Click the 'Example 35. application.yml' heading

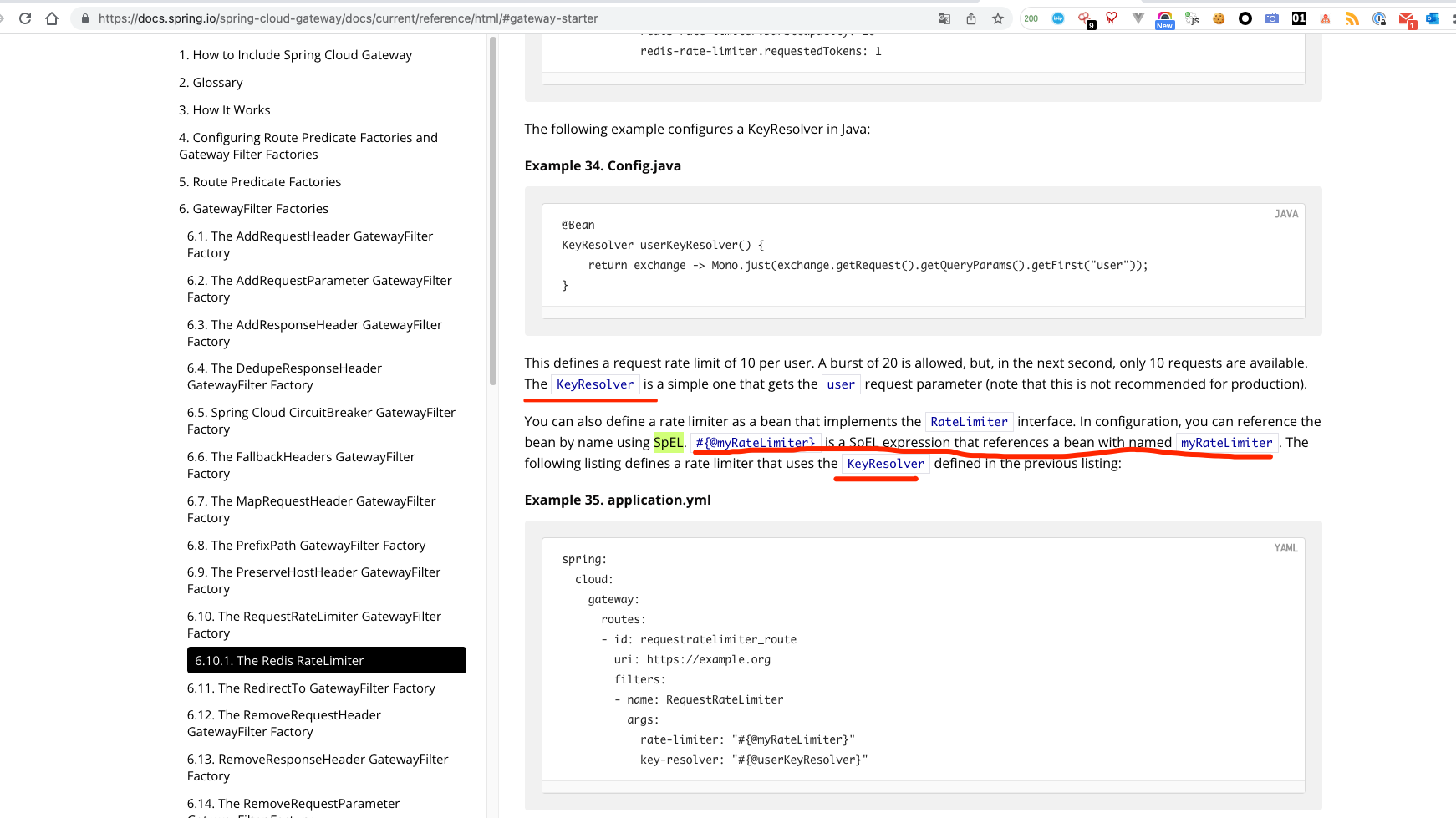[x=618, y=500]
